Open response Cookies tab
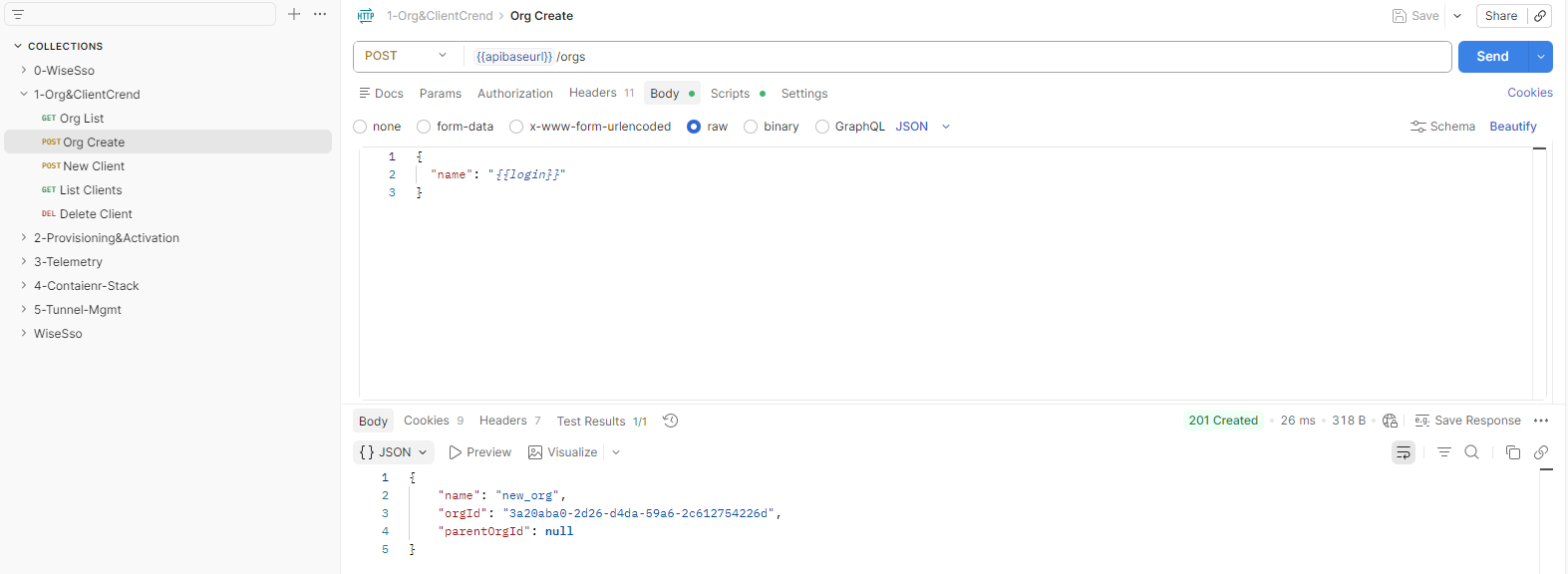This screenshot has width=1568, height=574. point(434,421)
